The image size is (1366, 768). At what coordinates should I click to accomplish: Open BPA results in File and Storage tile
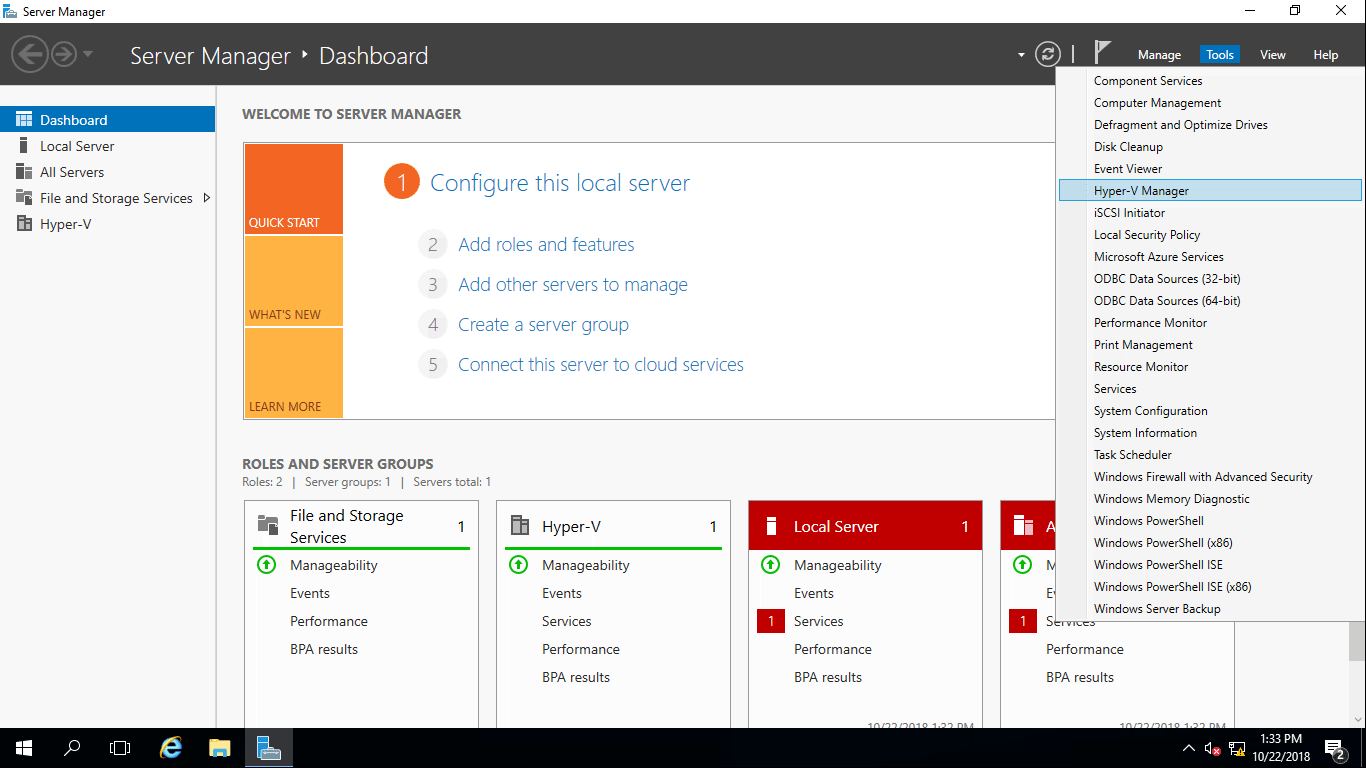click(324, 649)
